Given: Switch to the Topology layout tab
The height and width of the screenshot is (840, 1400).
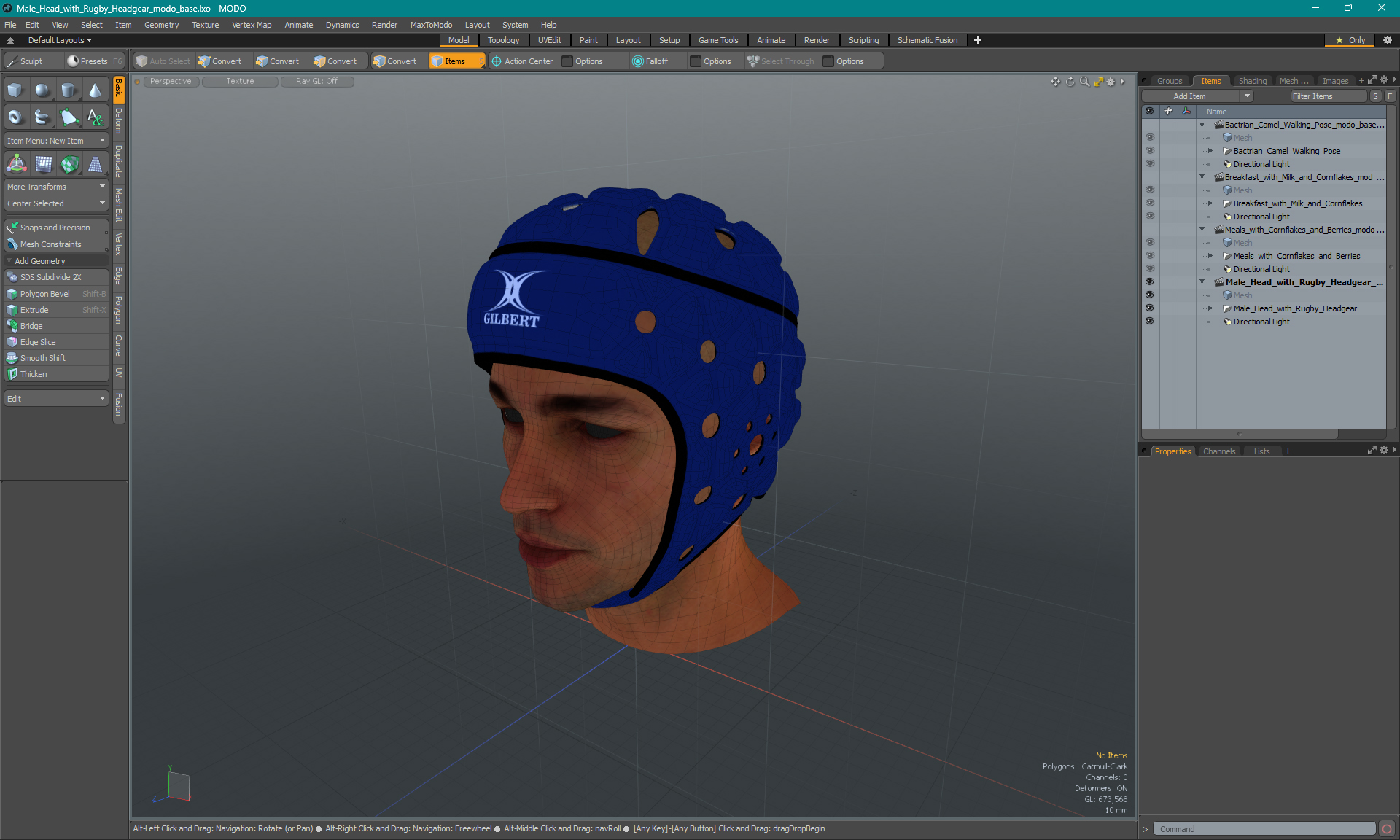Looking at the screenshot, I should tap(503, 40).
